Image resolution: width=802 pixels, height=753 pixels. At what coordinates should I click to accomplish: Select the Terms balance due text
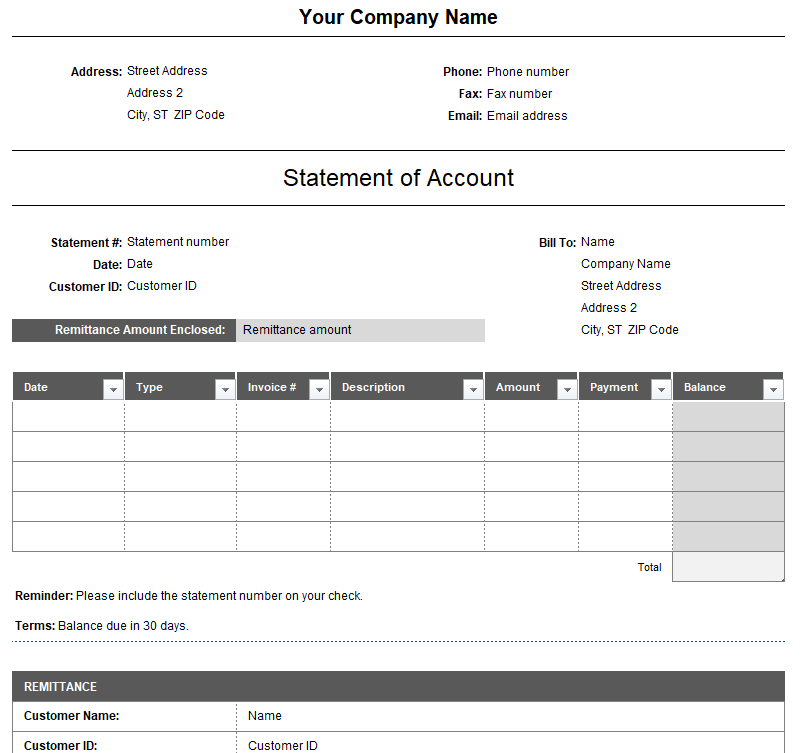(x=123, y=626)
